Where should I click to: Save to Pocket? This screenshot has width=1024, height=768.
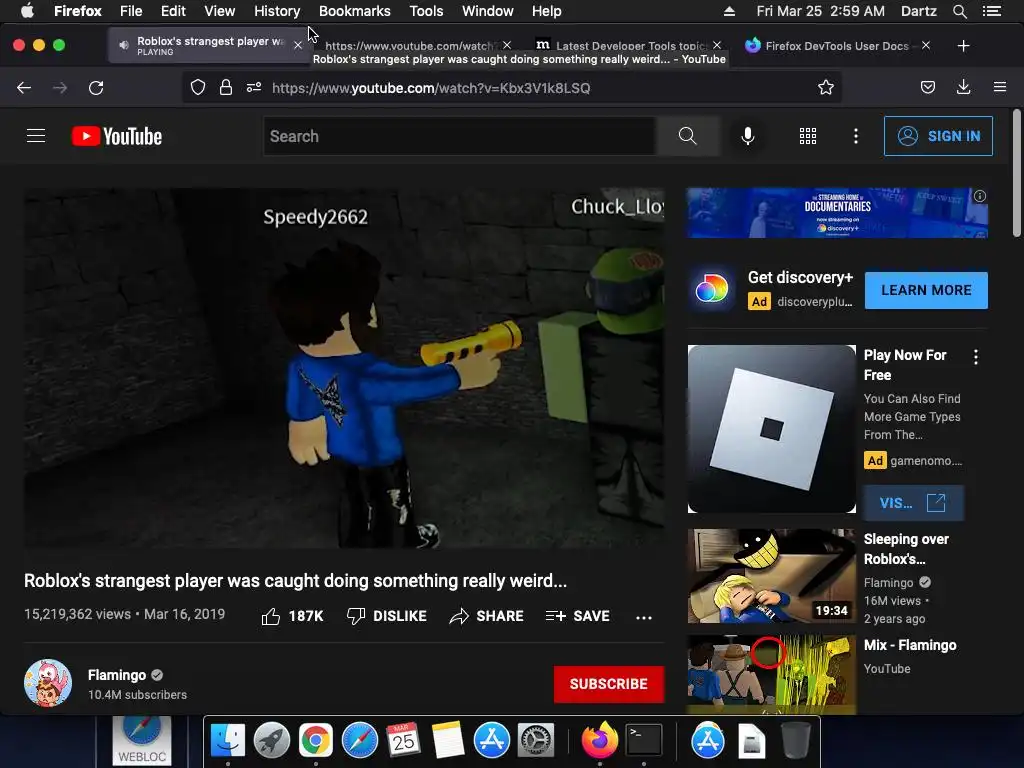tap(927, 88)
